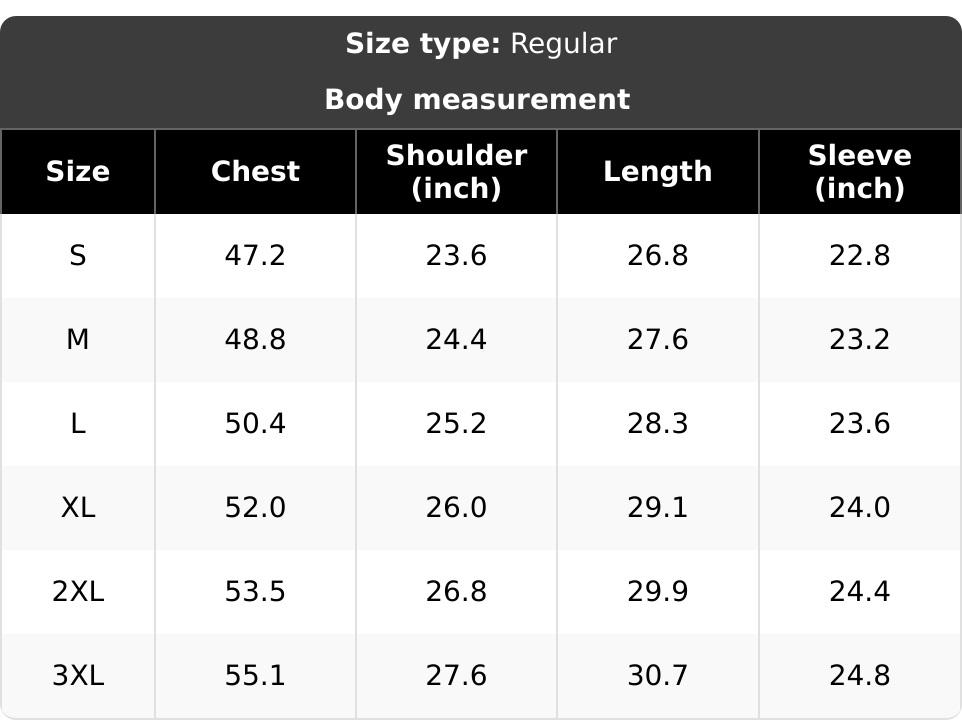Select the XL size row label
962x720 pixels.
[x=78, y=508]
